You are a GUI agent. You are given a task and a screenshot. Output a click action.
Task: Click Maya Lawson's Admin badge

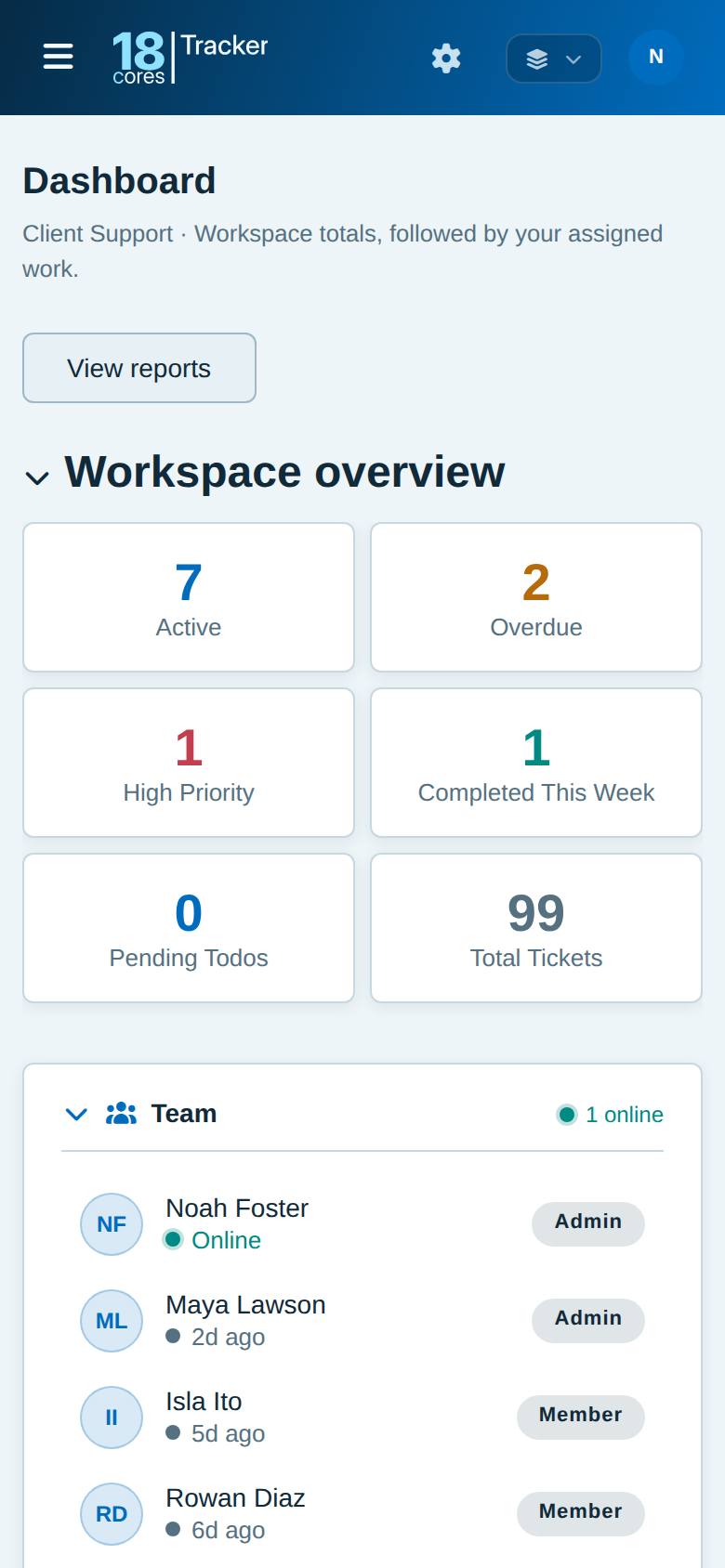coord(588,1321)
